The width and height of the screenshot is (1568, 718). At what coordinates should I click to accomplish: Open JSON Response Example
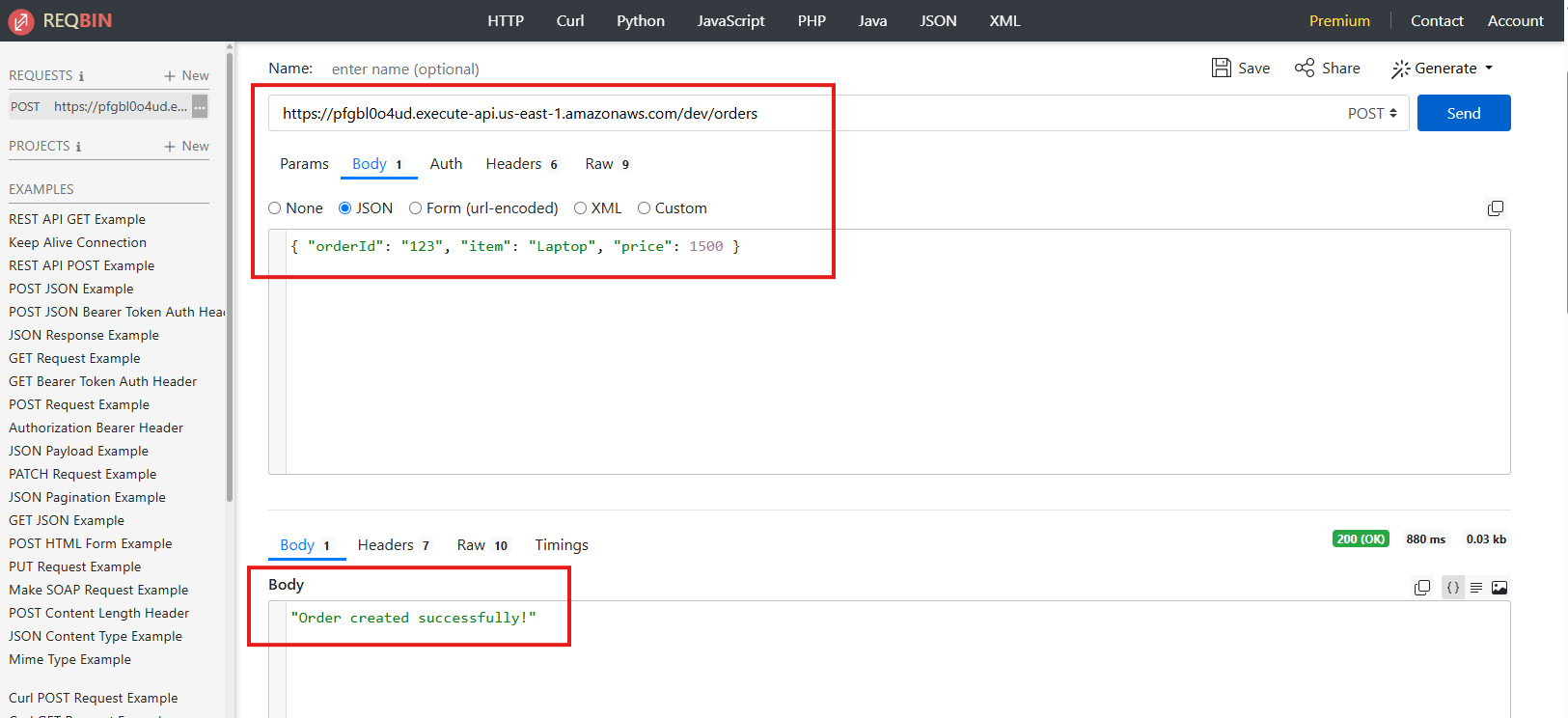coord(84,336)
